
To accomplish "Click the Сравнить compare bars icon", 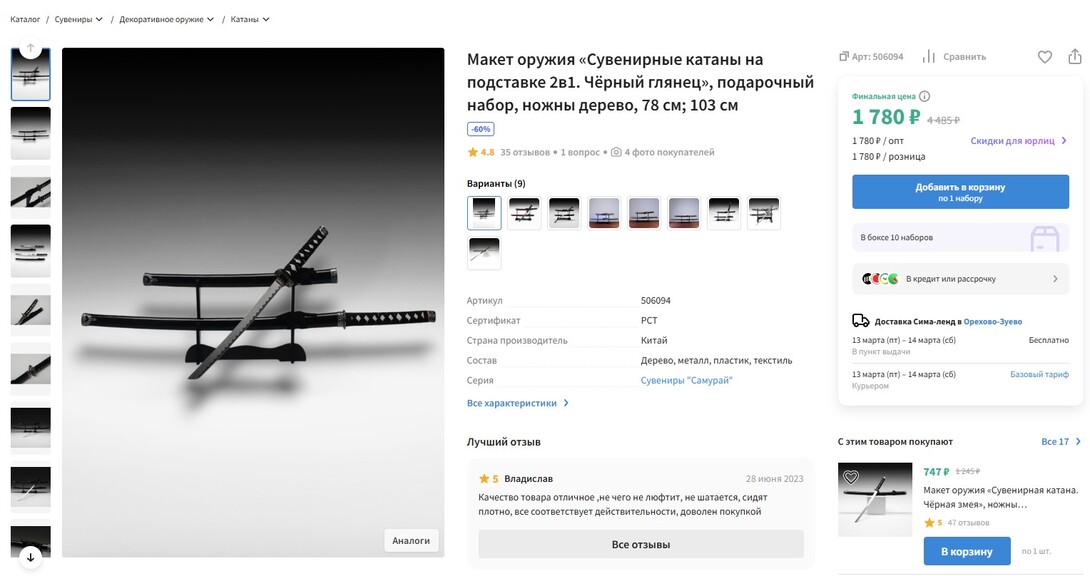I will 929,57.
